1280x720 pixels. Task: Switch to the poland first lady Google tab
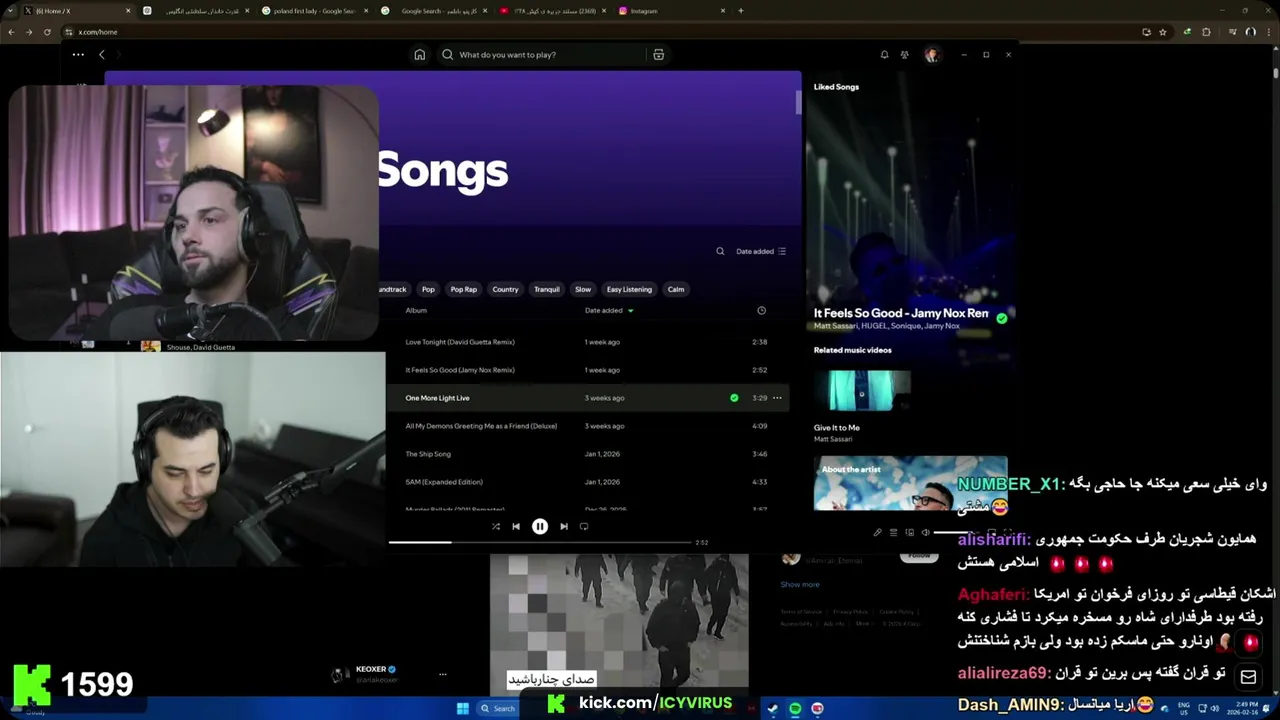point(316,11)
